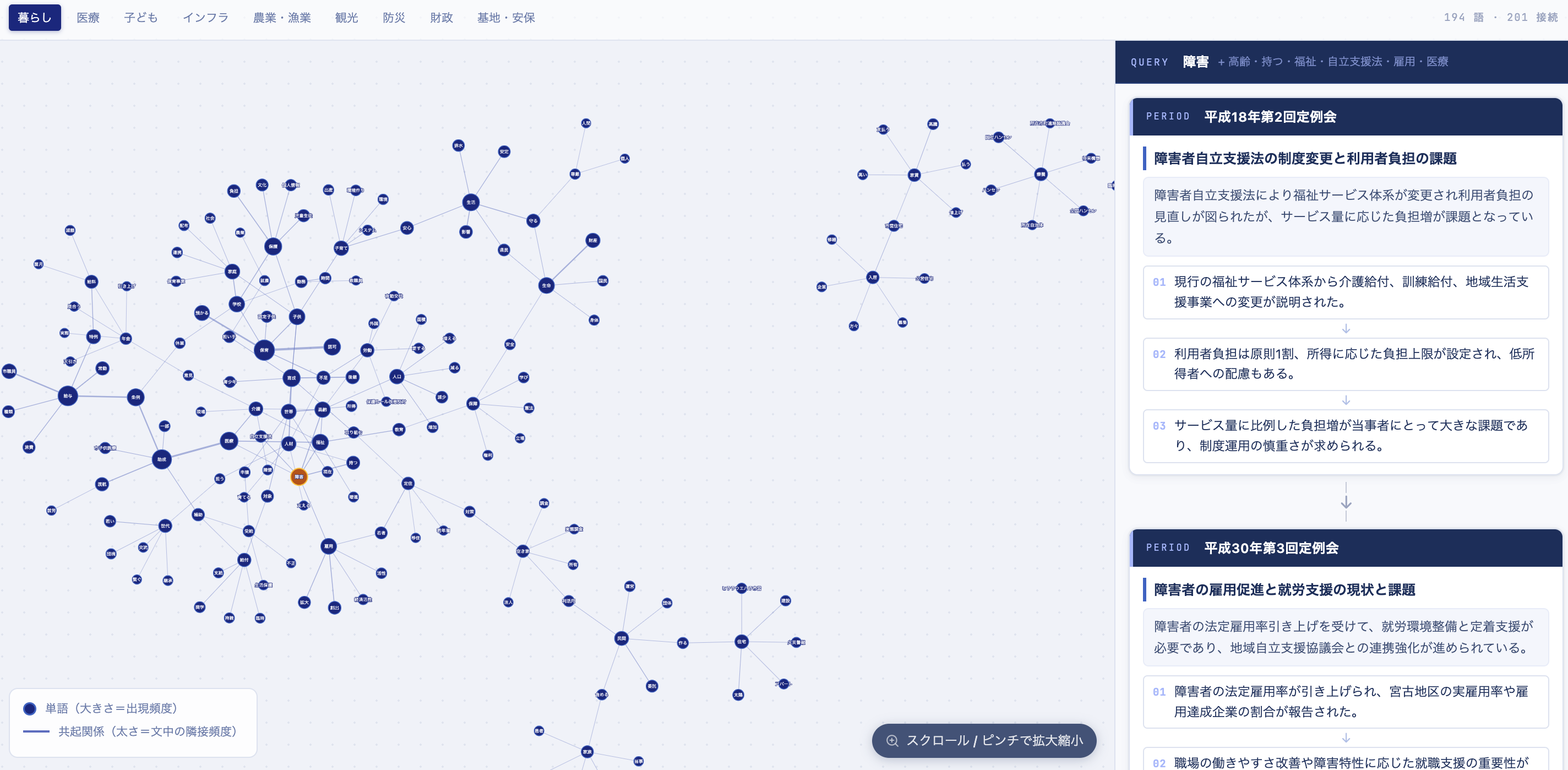Image resolution: width=1568 pixels, height=770 pixels.
Task: Click the 保育 node in the graph
Action: tap(264, 350)
